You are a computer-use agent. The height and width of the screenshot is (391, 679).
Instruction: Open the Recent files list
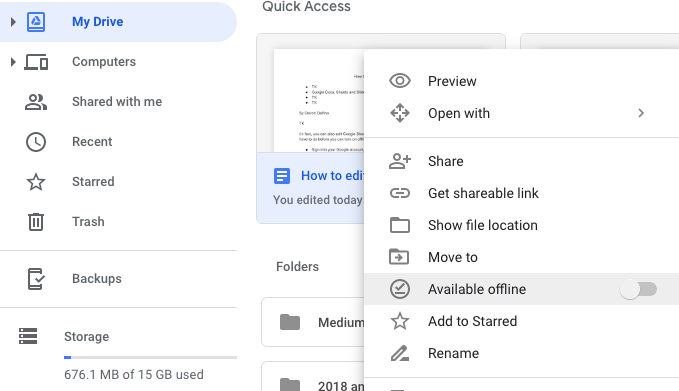pos(92,142)
